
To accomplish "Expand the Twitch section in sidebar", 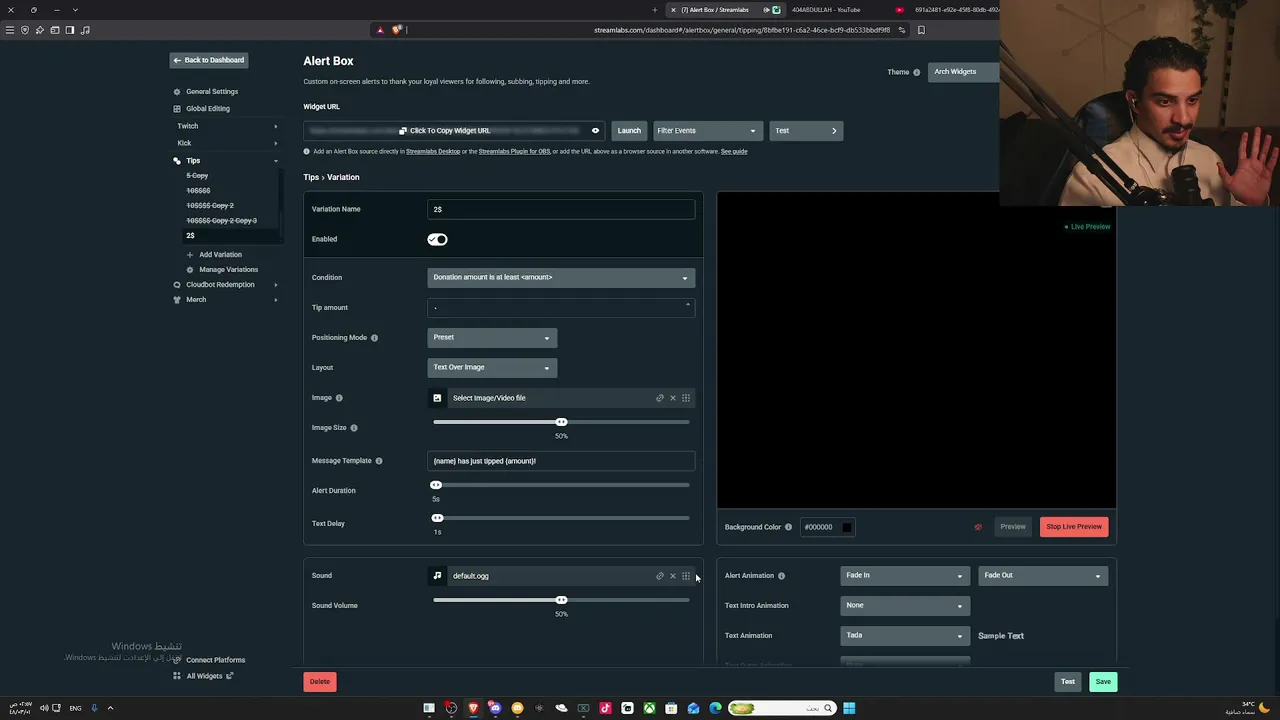I will 227,126.
